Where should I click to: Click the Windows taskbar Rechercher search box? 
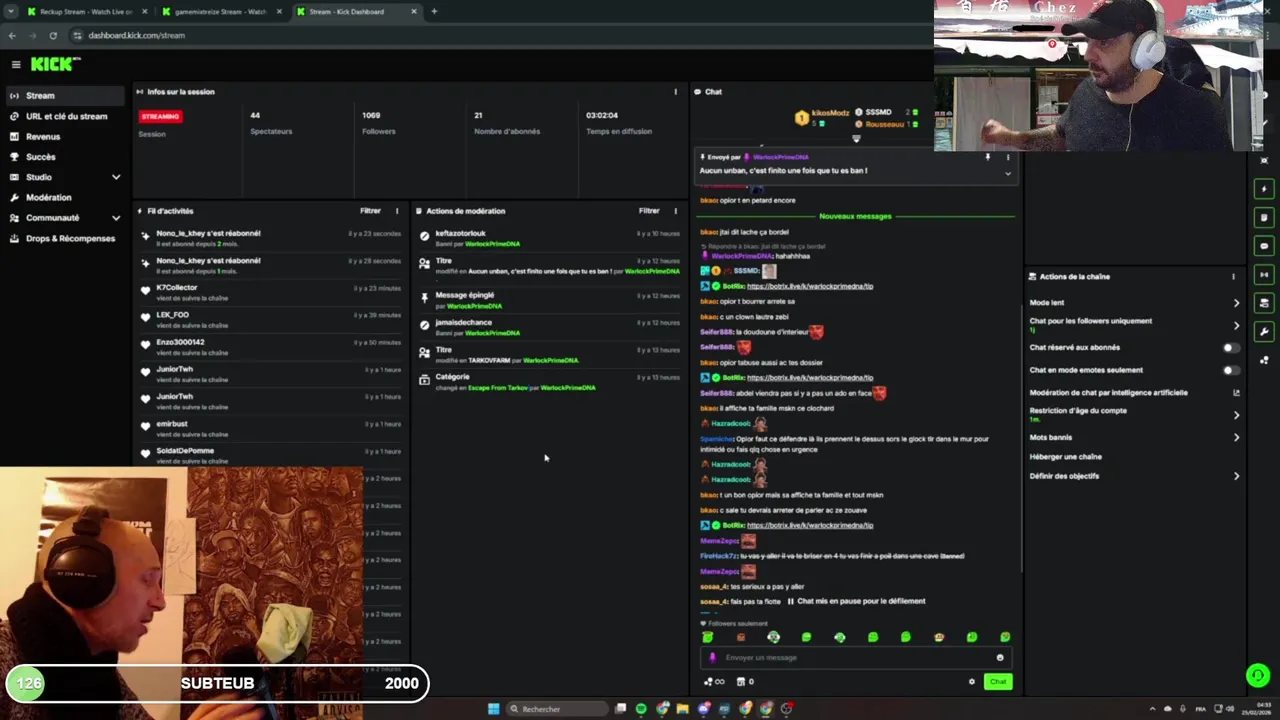point(556,709)
